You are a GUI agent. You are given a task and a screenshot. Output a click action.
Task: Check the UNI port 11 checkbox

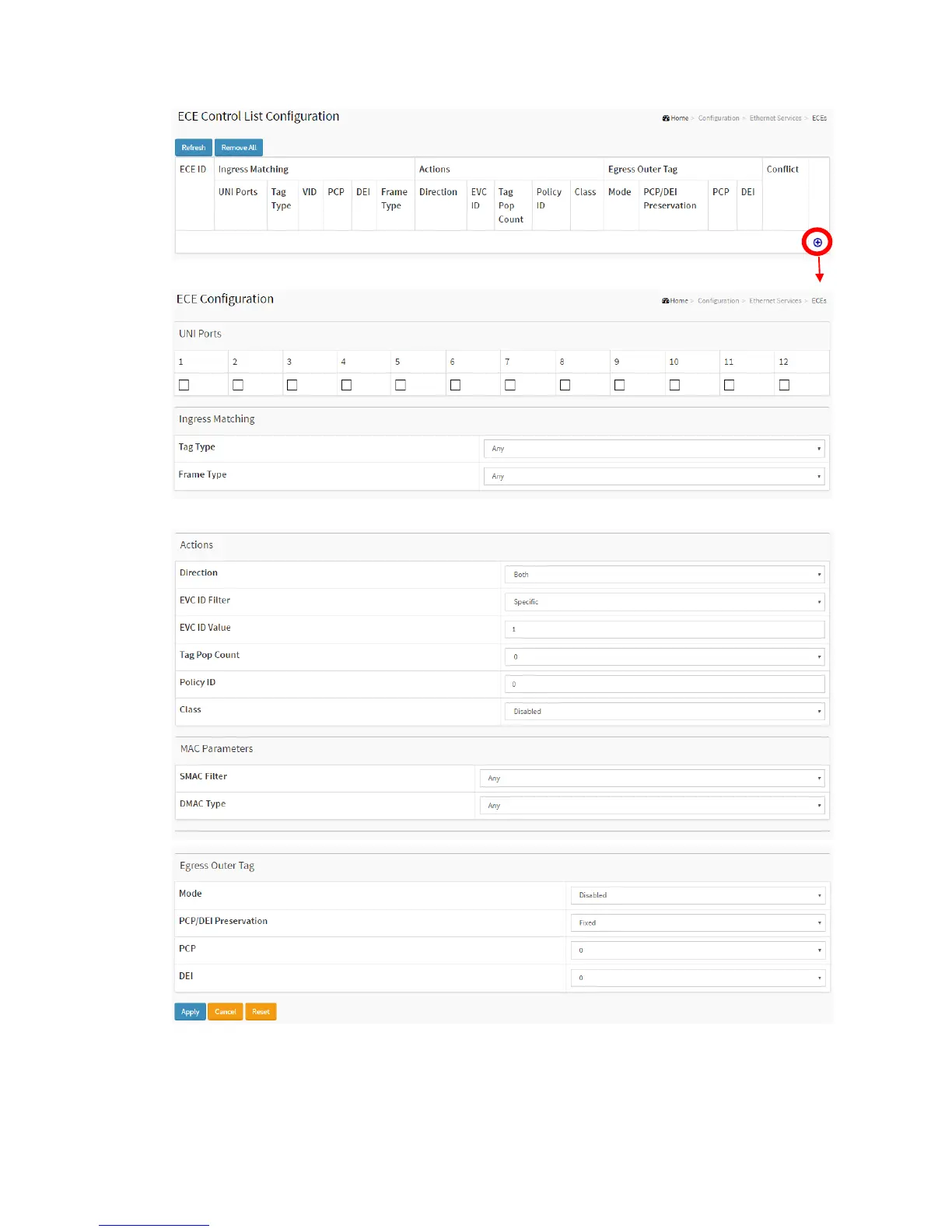coord(730,385)
